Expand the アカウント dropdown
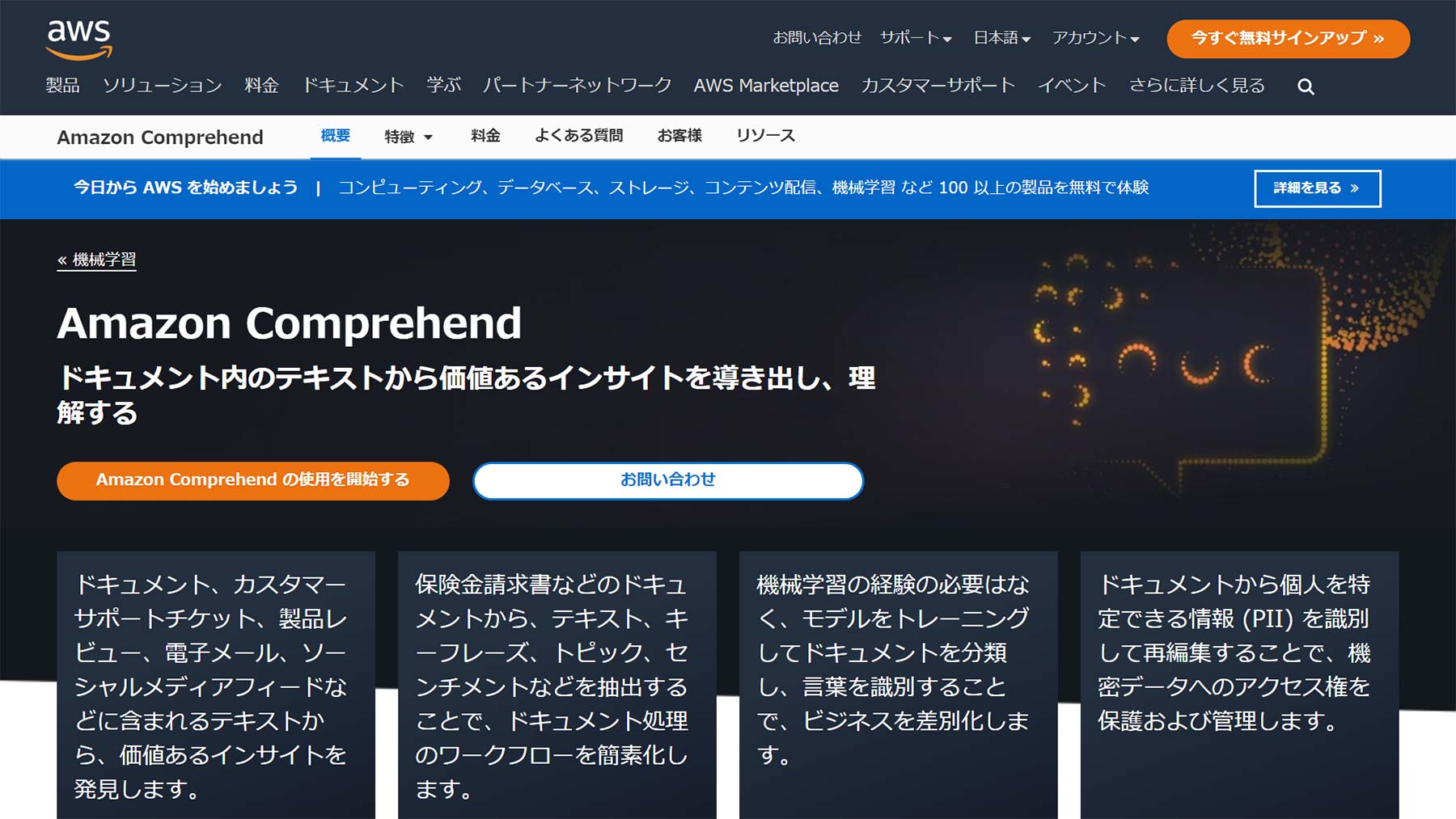The image size is (1456, 819). [x=1095, y=38]
